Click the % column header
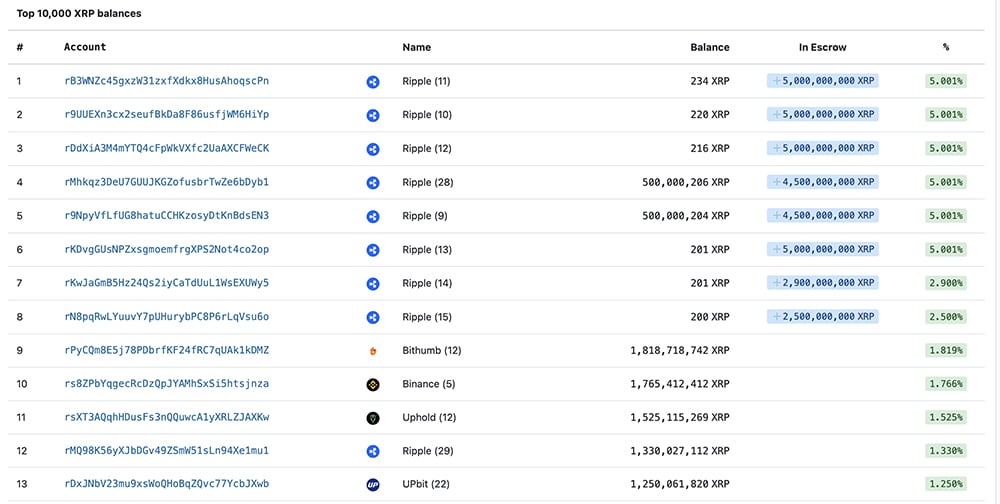The width and height of the screenshot is (1000, 504). (x=946, y=47)
